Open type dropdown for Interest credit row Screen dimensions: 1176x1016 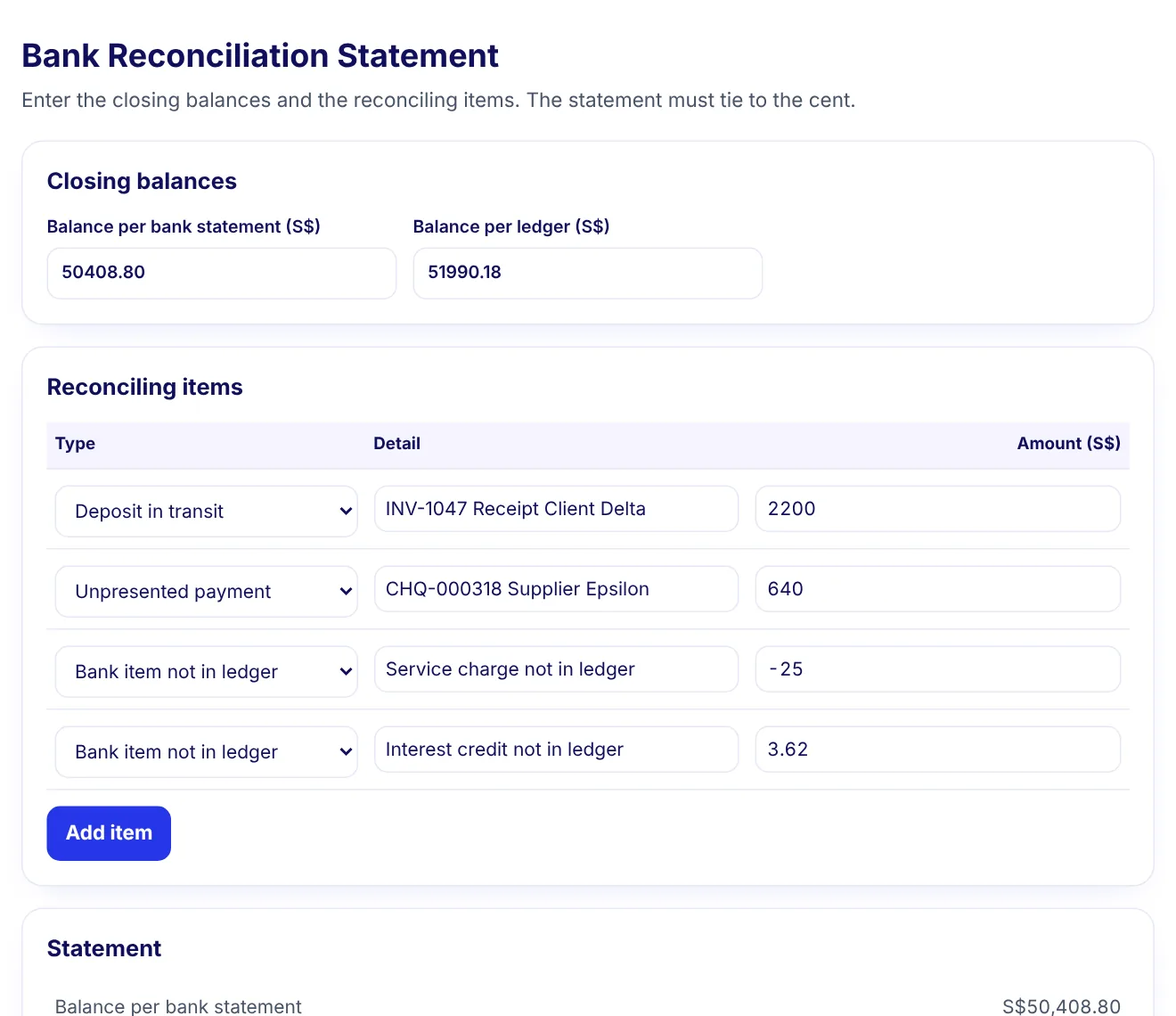[206, 751]
